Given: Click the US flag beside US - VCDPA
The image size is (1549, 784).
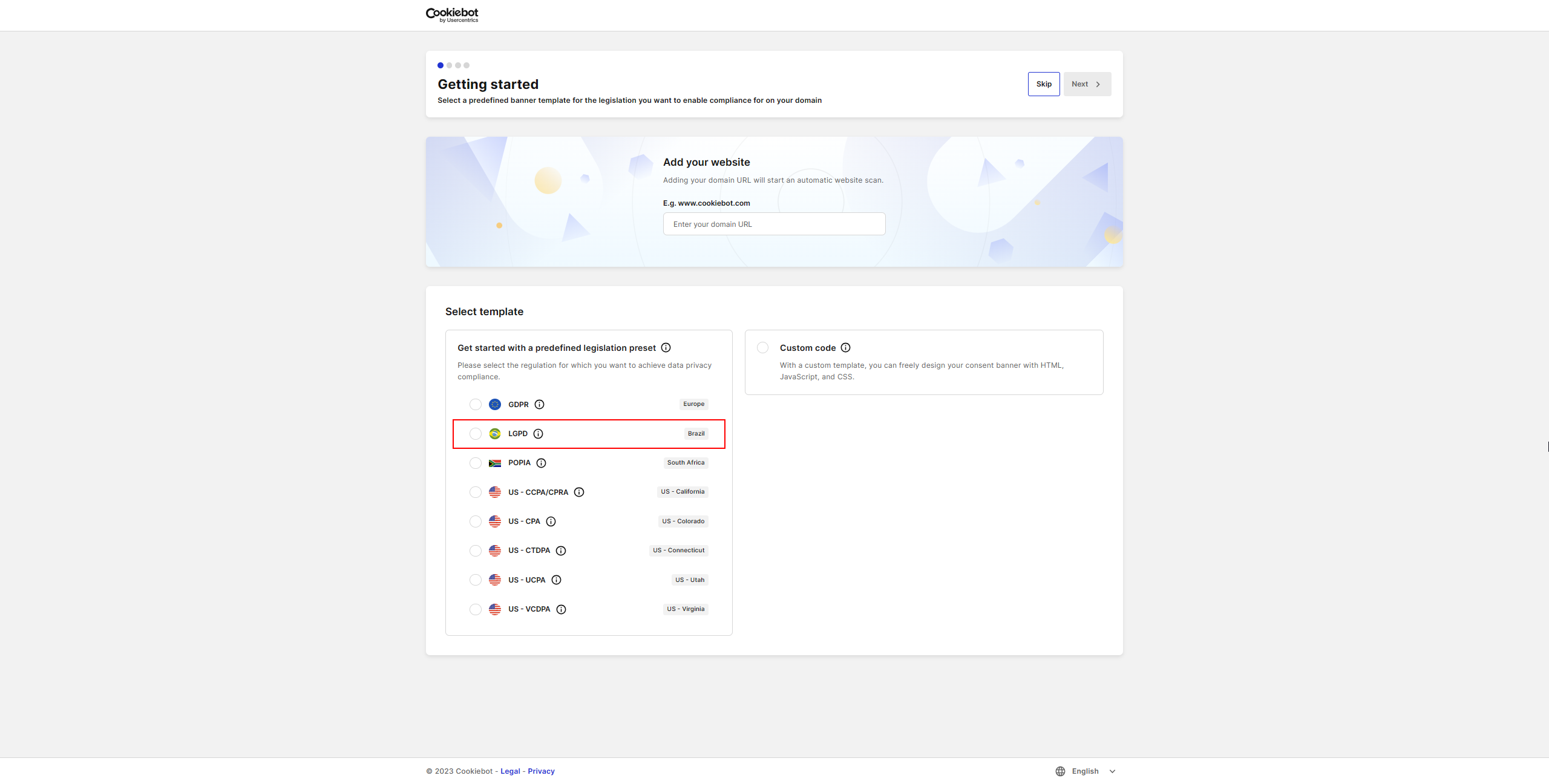Looking at the screenshot, I should 495,609.
